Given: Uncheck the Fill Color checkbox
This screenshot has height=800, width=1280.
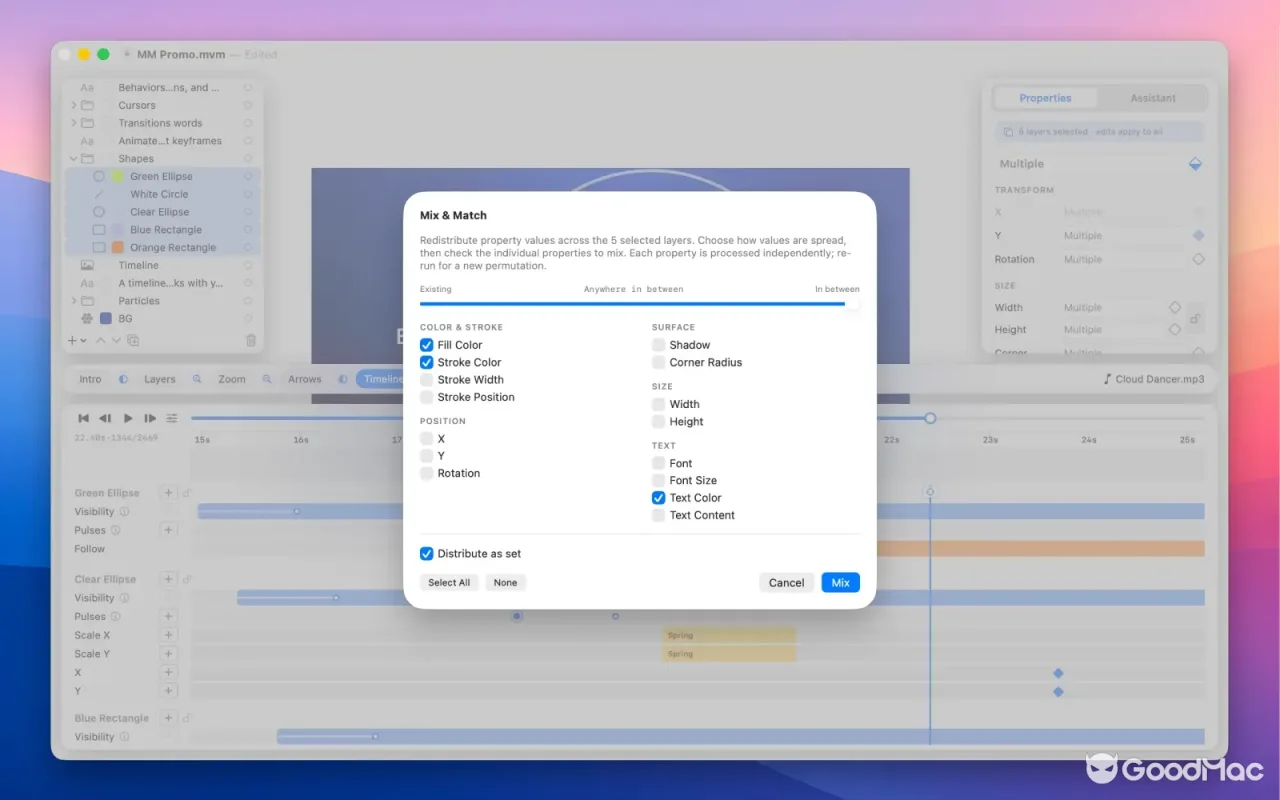Looking at the screenshot, I should pyautogui.click(x=427, y=345).
